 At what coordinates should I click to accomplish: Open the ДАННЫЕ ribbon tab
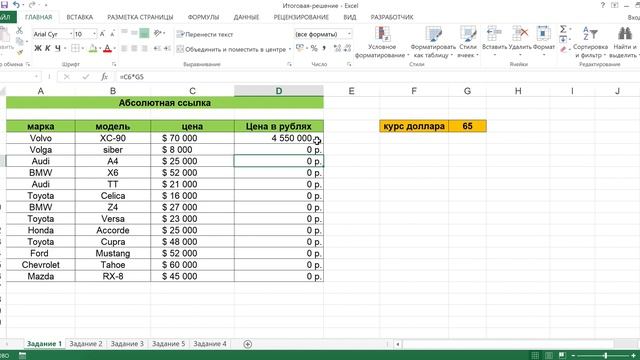[x=246, y=17]
